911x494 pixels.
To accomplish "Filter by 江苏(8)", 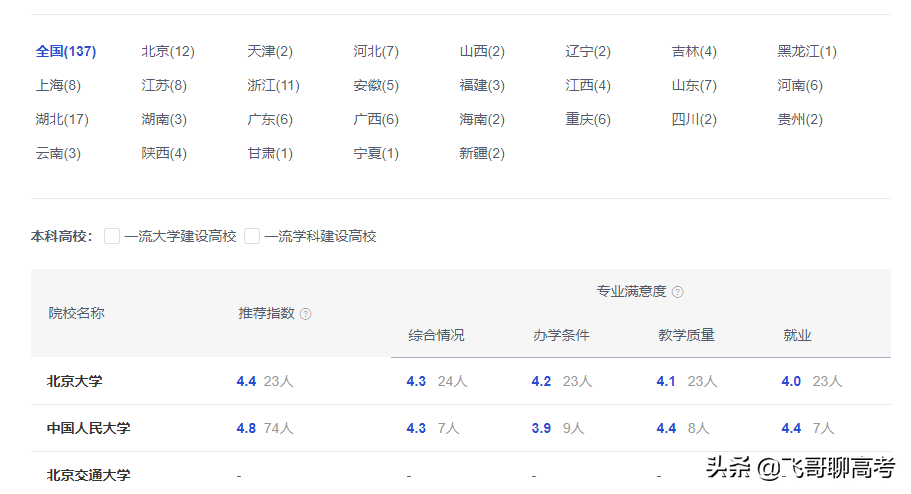I will tap(164, 85).
